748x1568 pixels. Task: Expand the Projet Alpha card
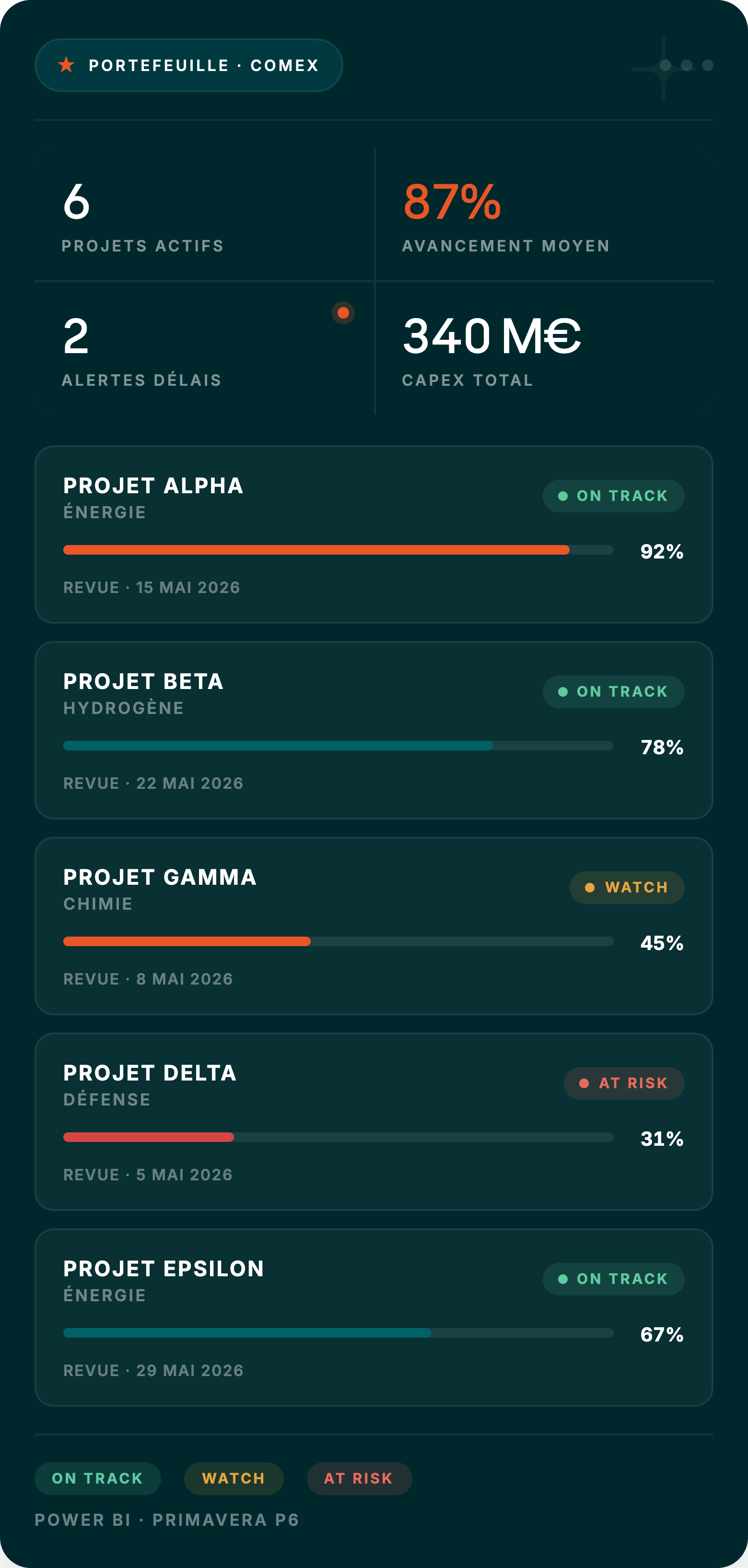coord(374,535)
